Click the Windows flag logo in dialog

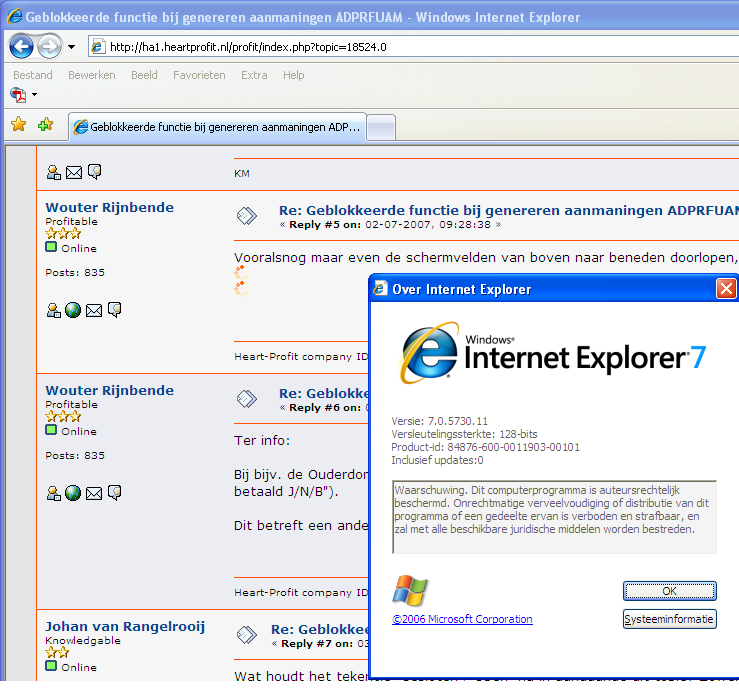pos(410,590)
